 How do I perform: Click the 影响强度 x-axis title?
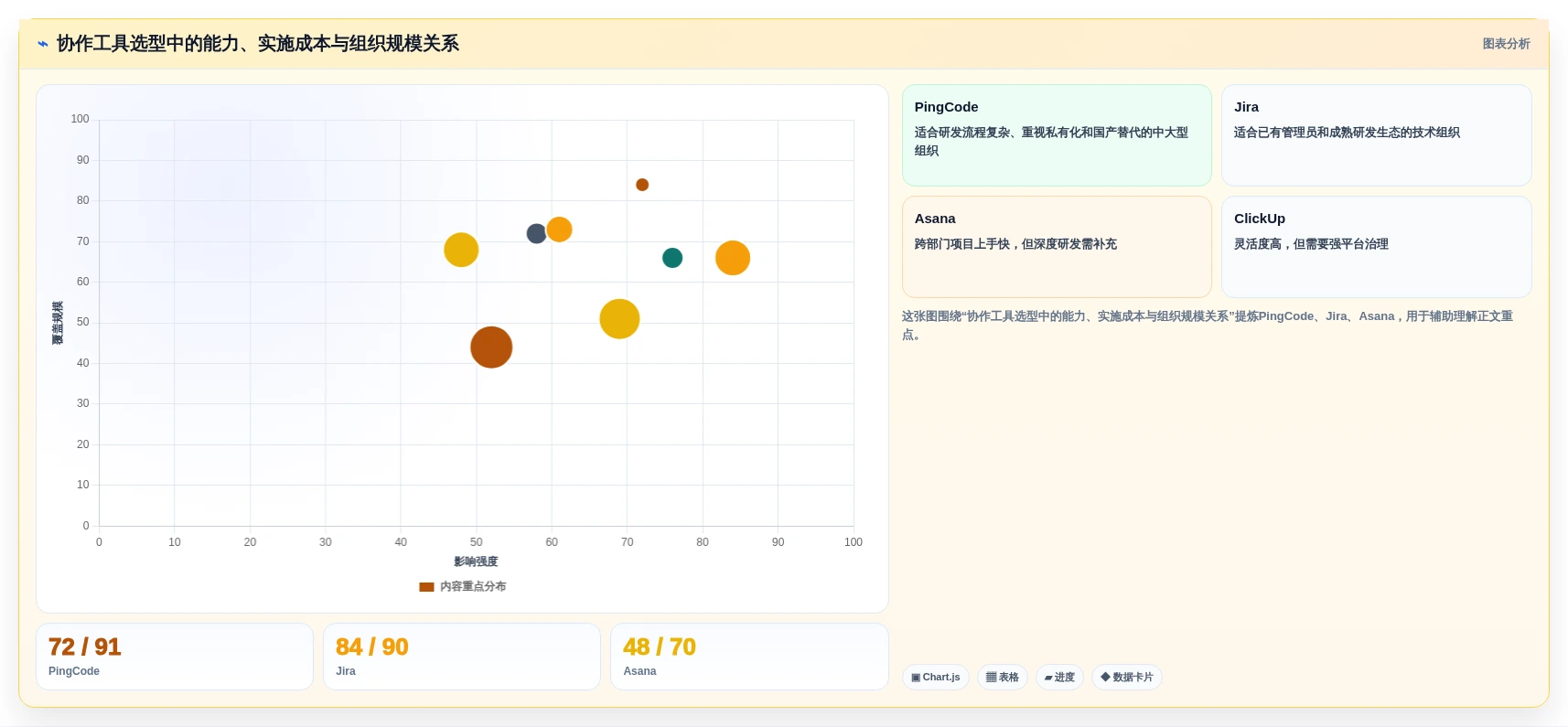tap(476, 561)
